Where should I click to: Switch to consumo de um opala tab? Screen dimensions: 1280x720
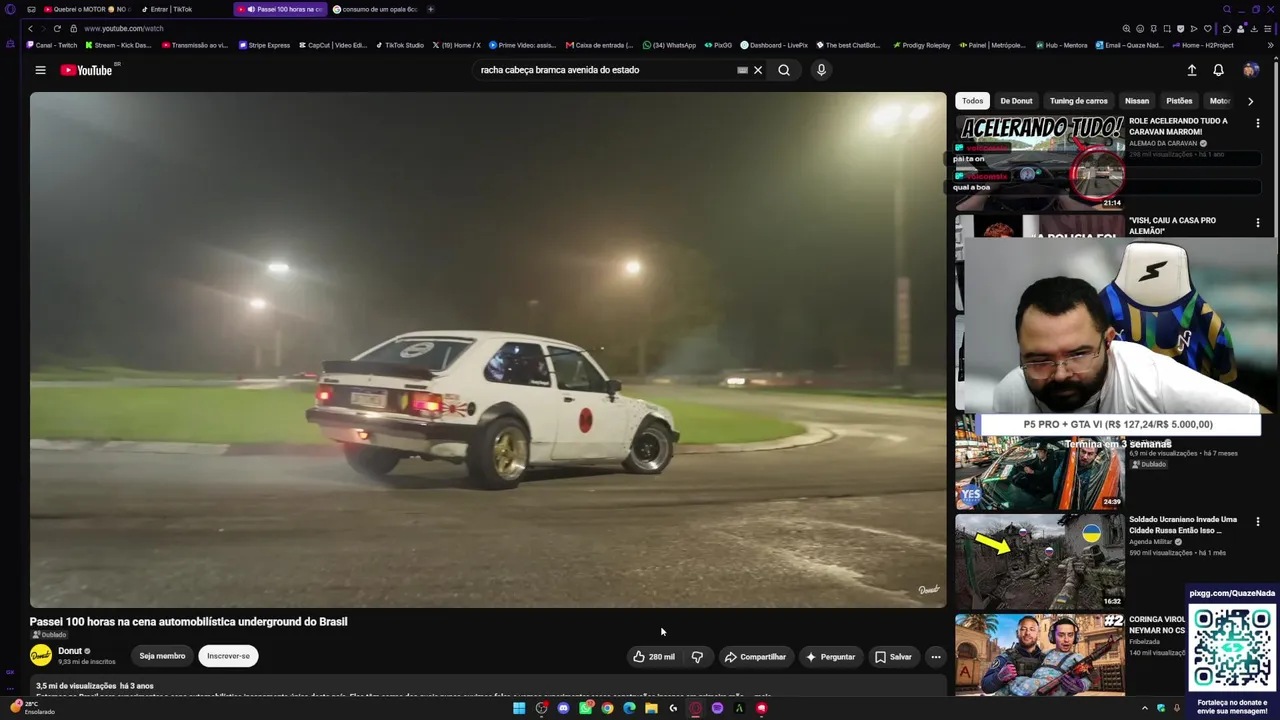point(376,9)
